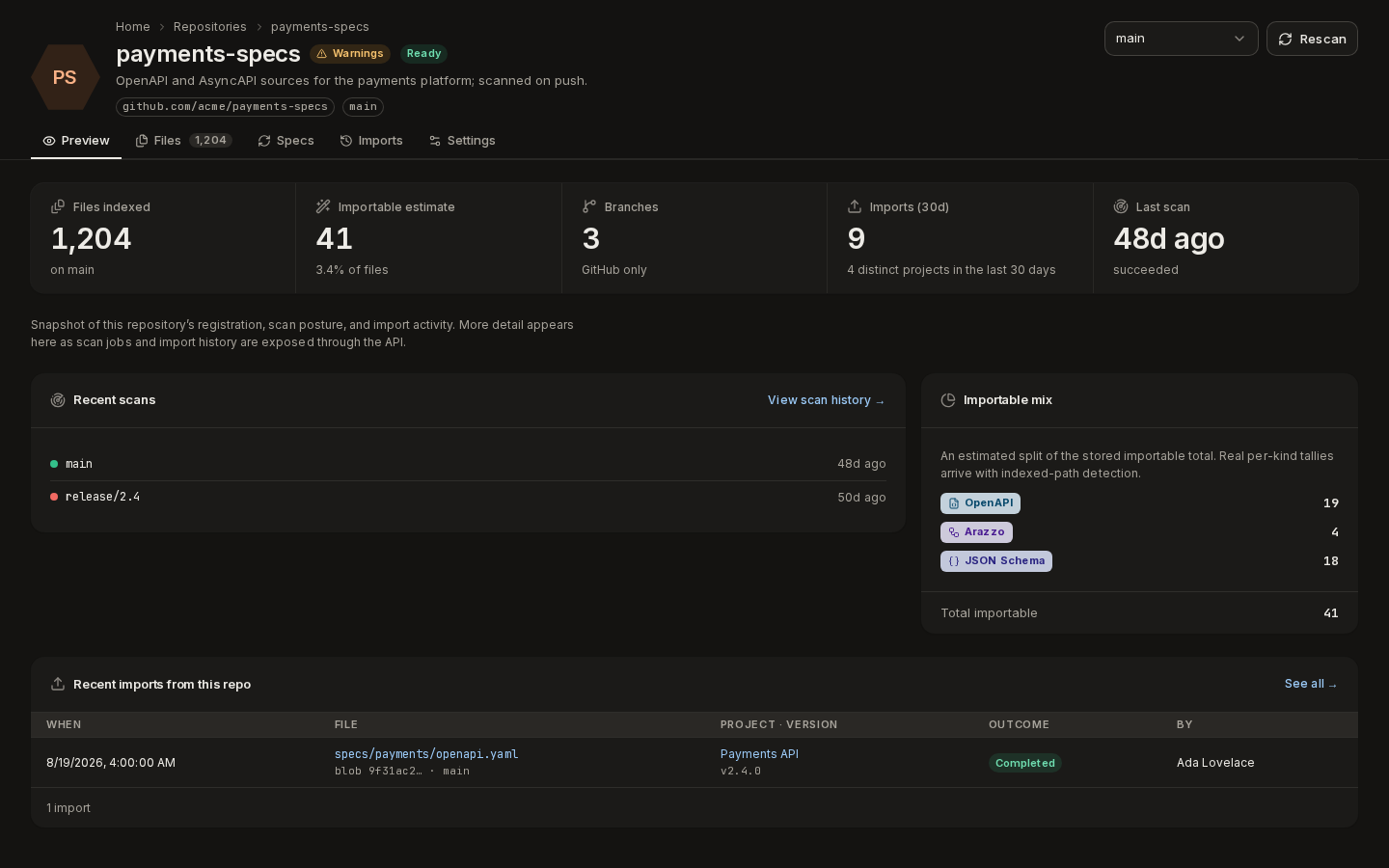
Task: Go to the Imports tab
Action: [x=371, y=141]
